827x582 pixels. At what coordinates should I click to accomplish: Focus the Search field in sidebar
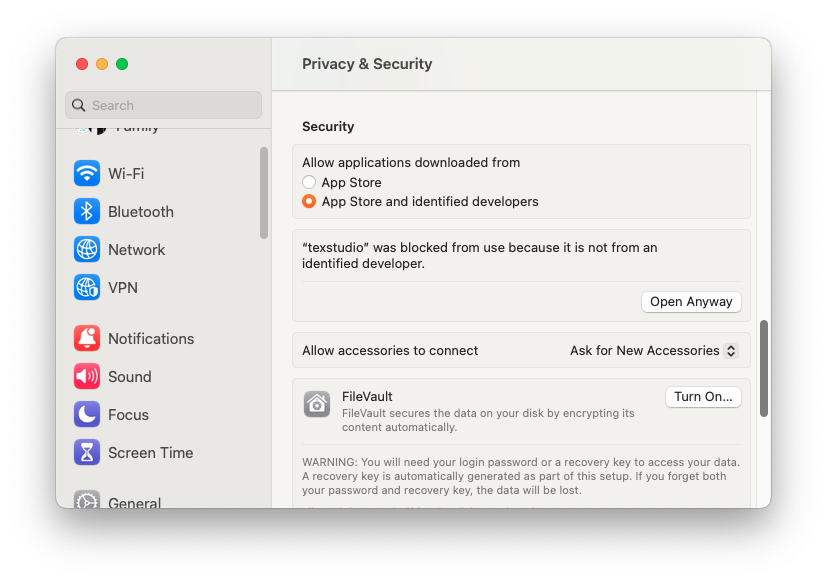(163, 105)
